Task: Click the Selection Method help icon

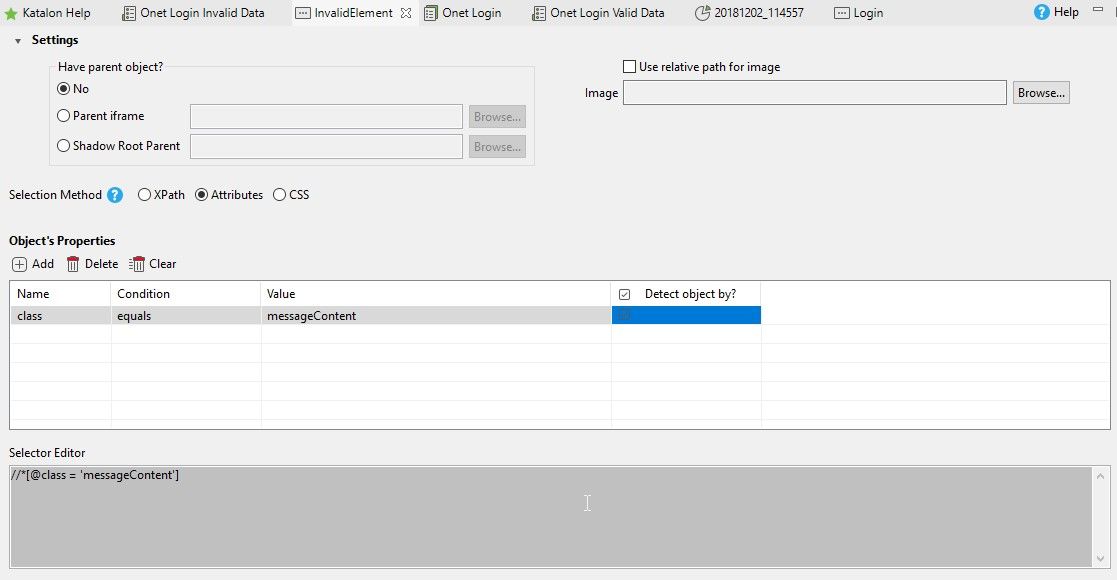Action: coord(115,195)
